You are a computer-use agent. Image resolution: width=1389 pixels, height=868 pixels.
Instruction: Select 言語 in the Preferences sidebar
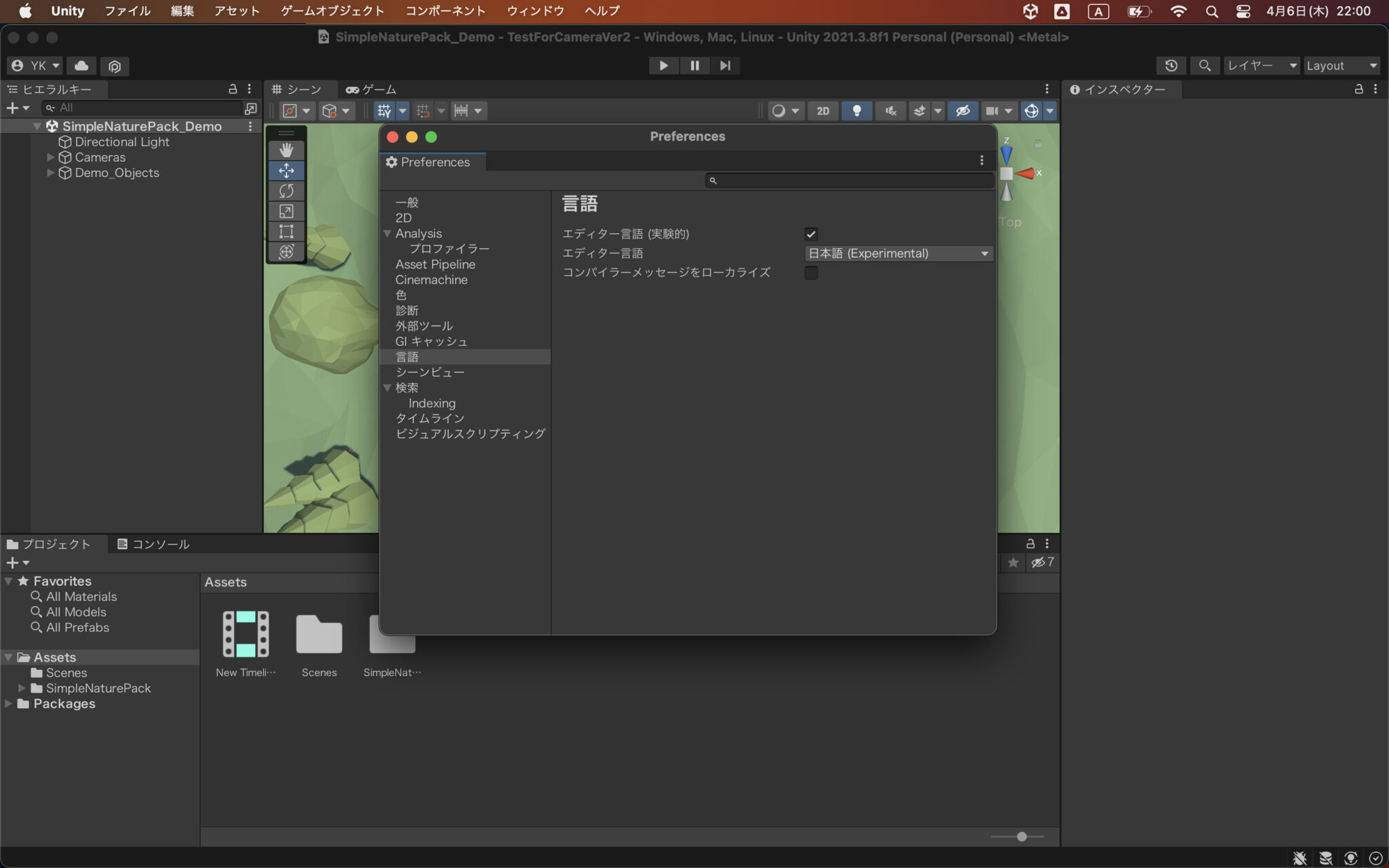407,356
